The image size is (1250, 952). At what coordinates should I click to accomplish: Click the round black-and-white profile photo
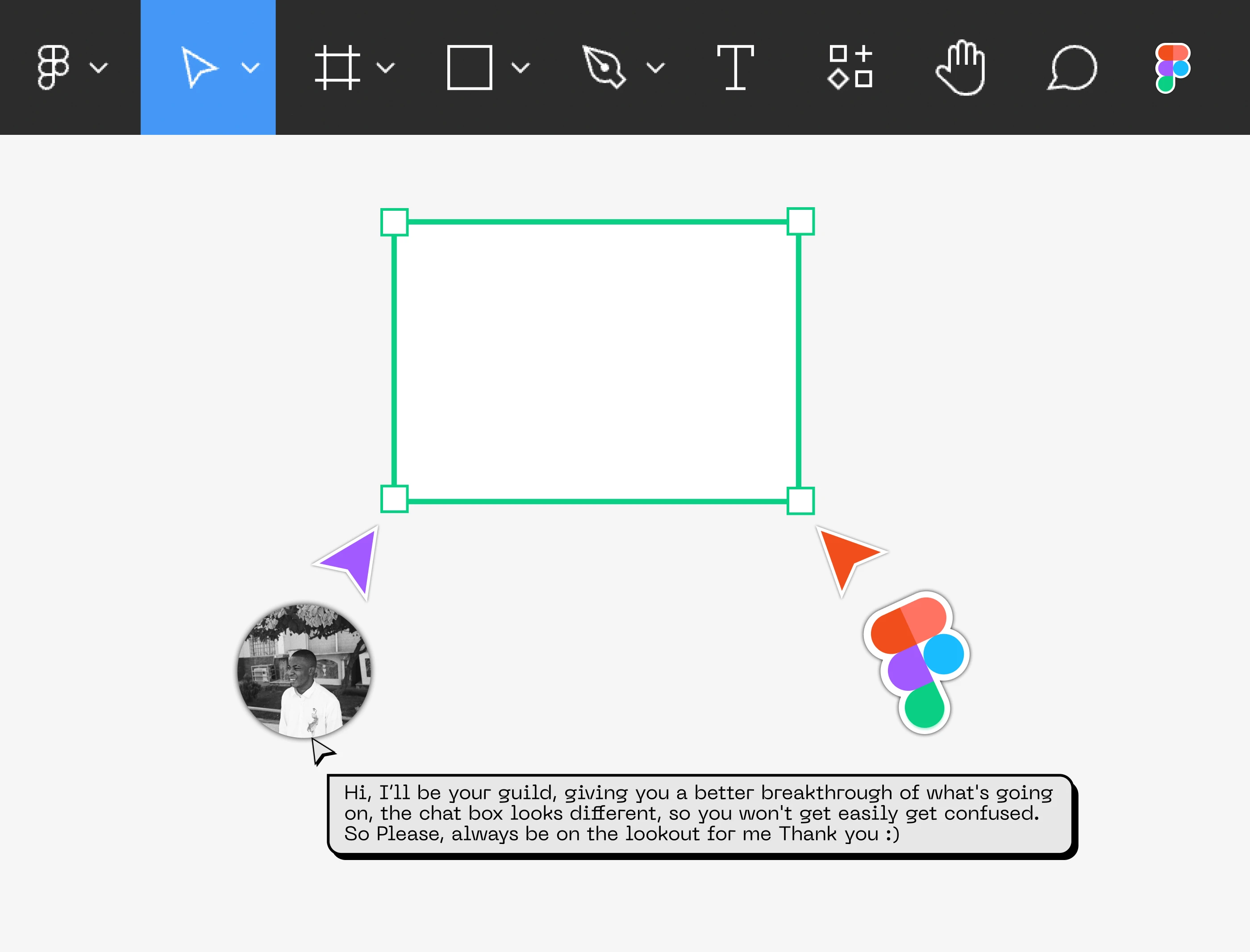pos(304,670)
